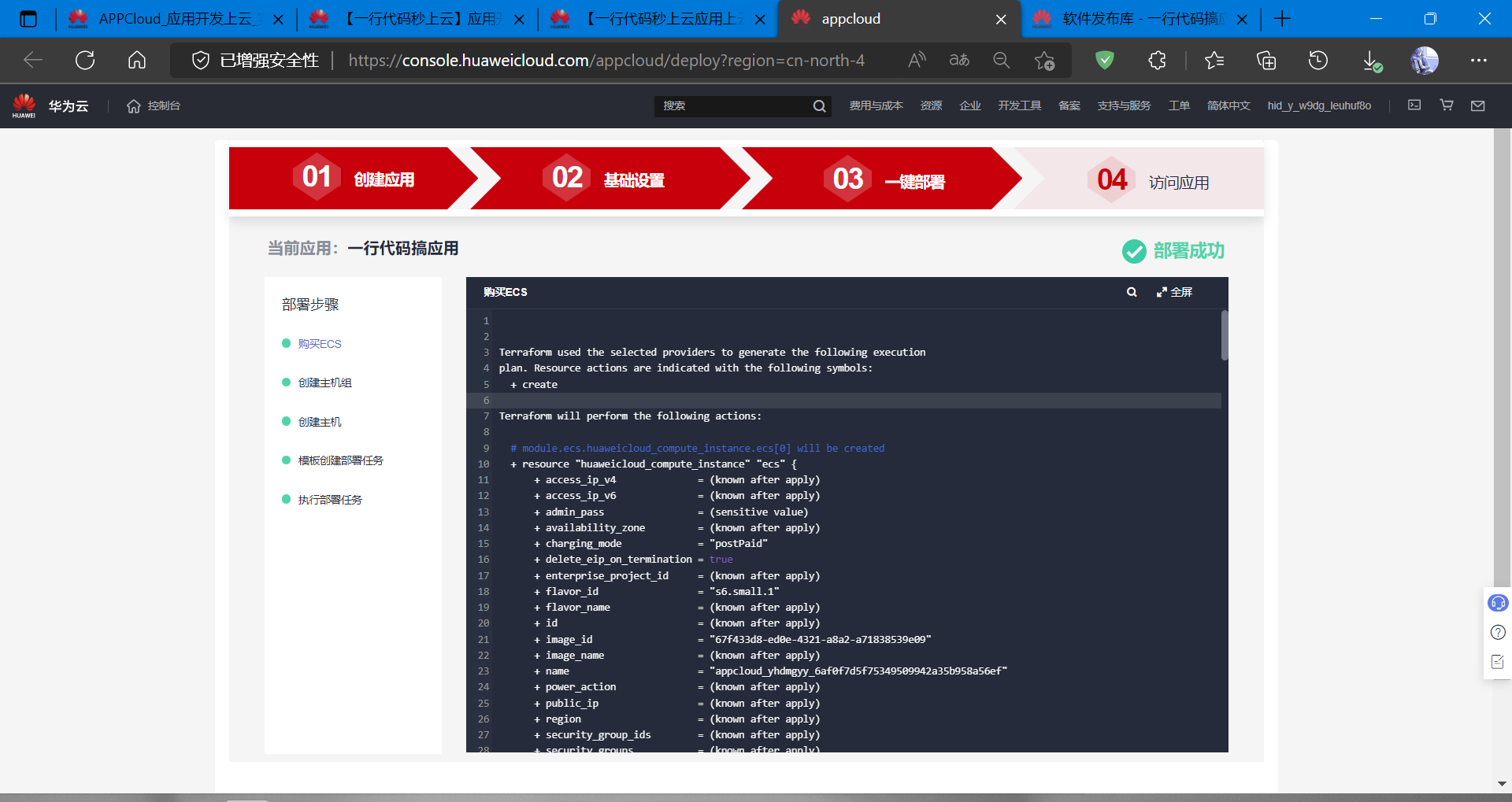Click the browser back arrow
This screenshot has width=1512, height=802.
point(33,60)
